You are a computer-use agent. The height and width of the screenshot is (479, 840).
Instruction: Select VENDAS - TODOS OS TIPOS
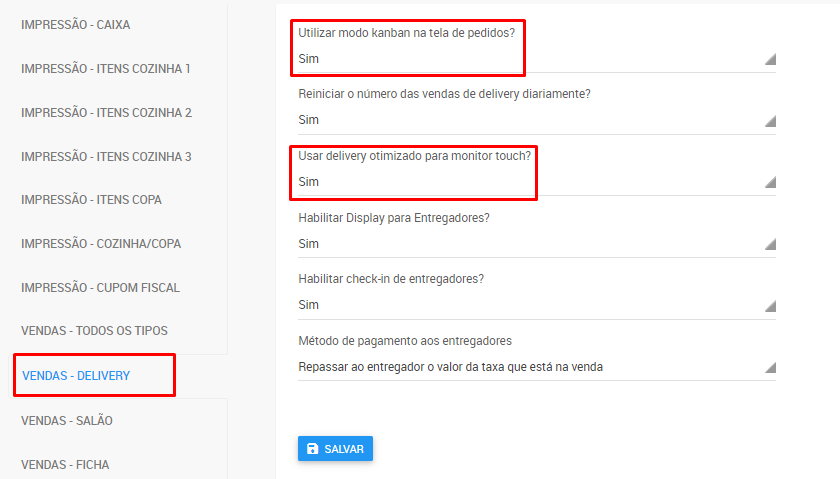tap(94, 331)
